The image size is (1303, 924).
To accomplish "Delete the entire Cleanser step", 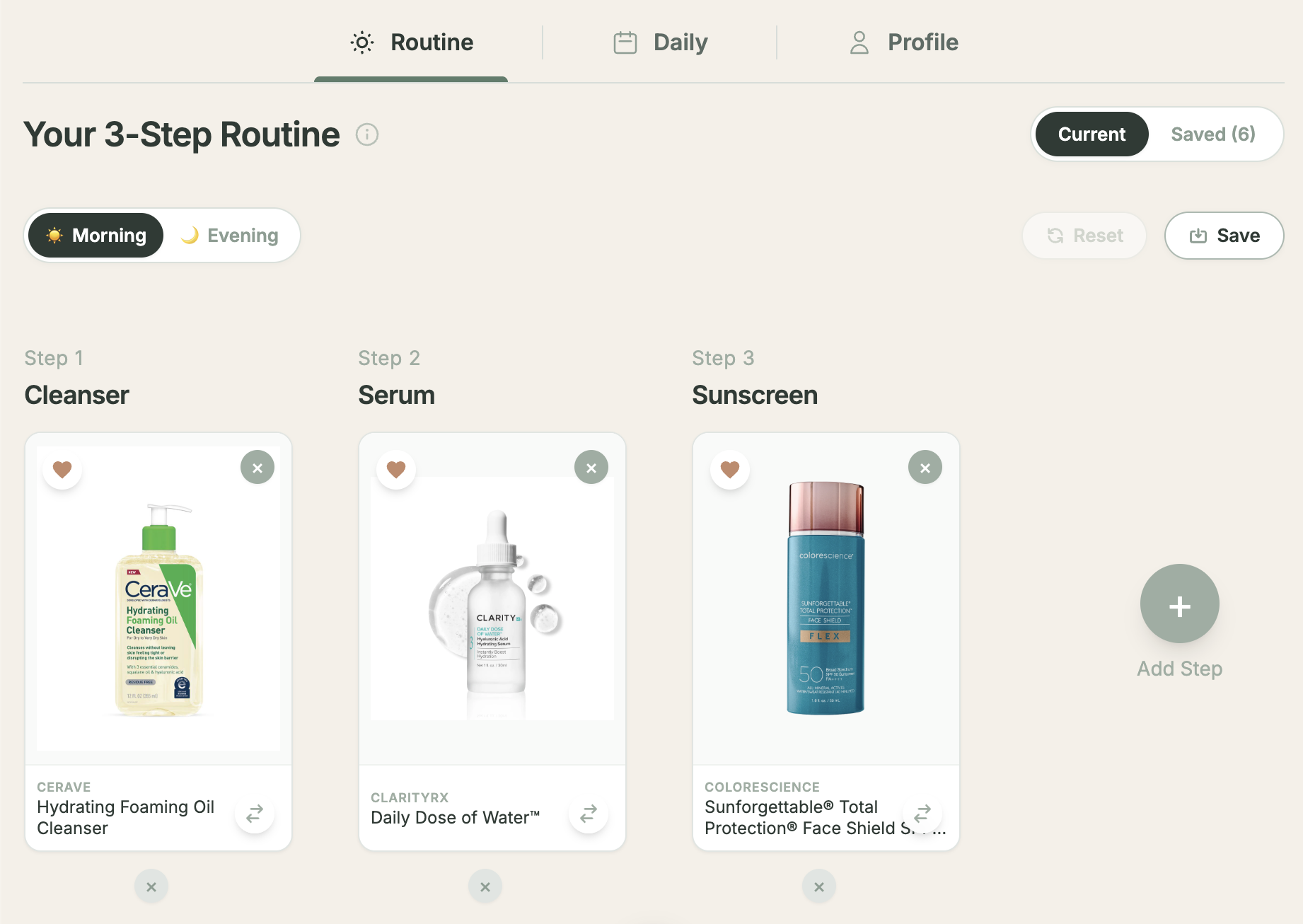I will point(151,886).
